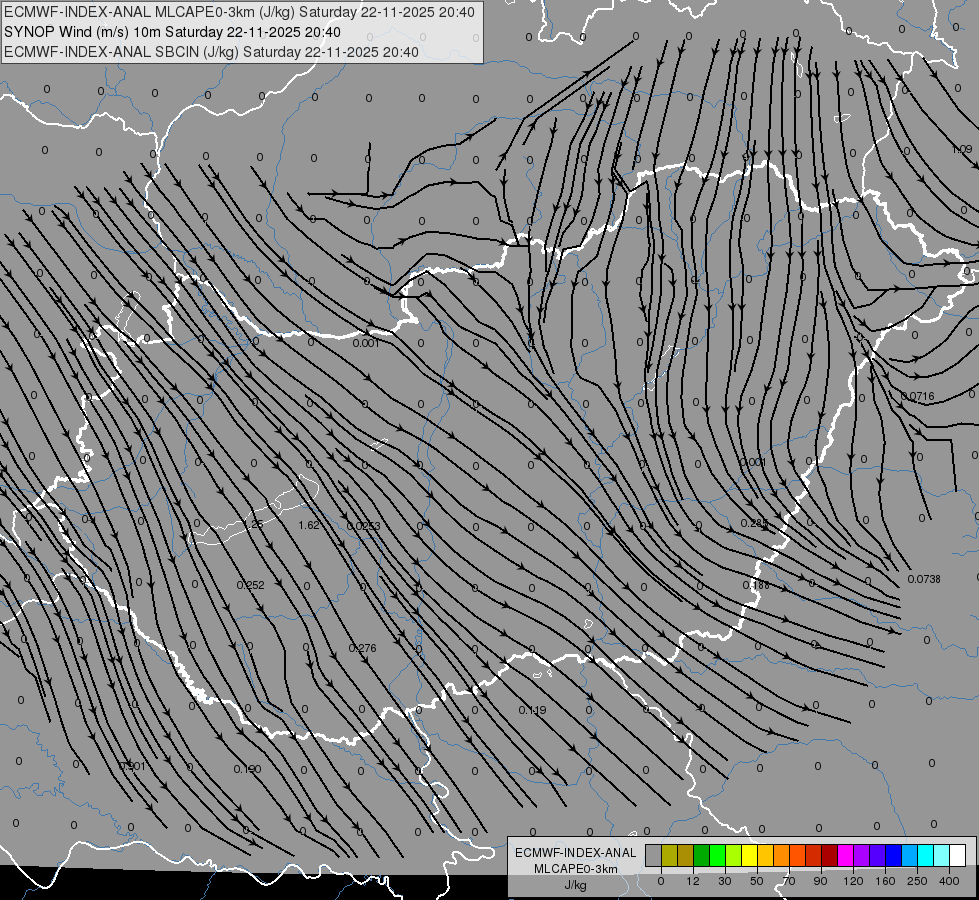Screen dimensions: 979x900
Task: Click the bright yellow legend swatch
Action: coord(749,855)
